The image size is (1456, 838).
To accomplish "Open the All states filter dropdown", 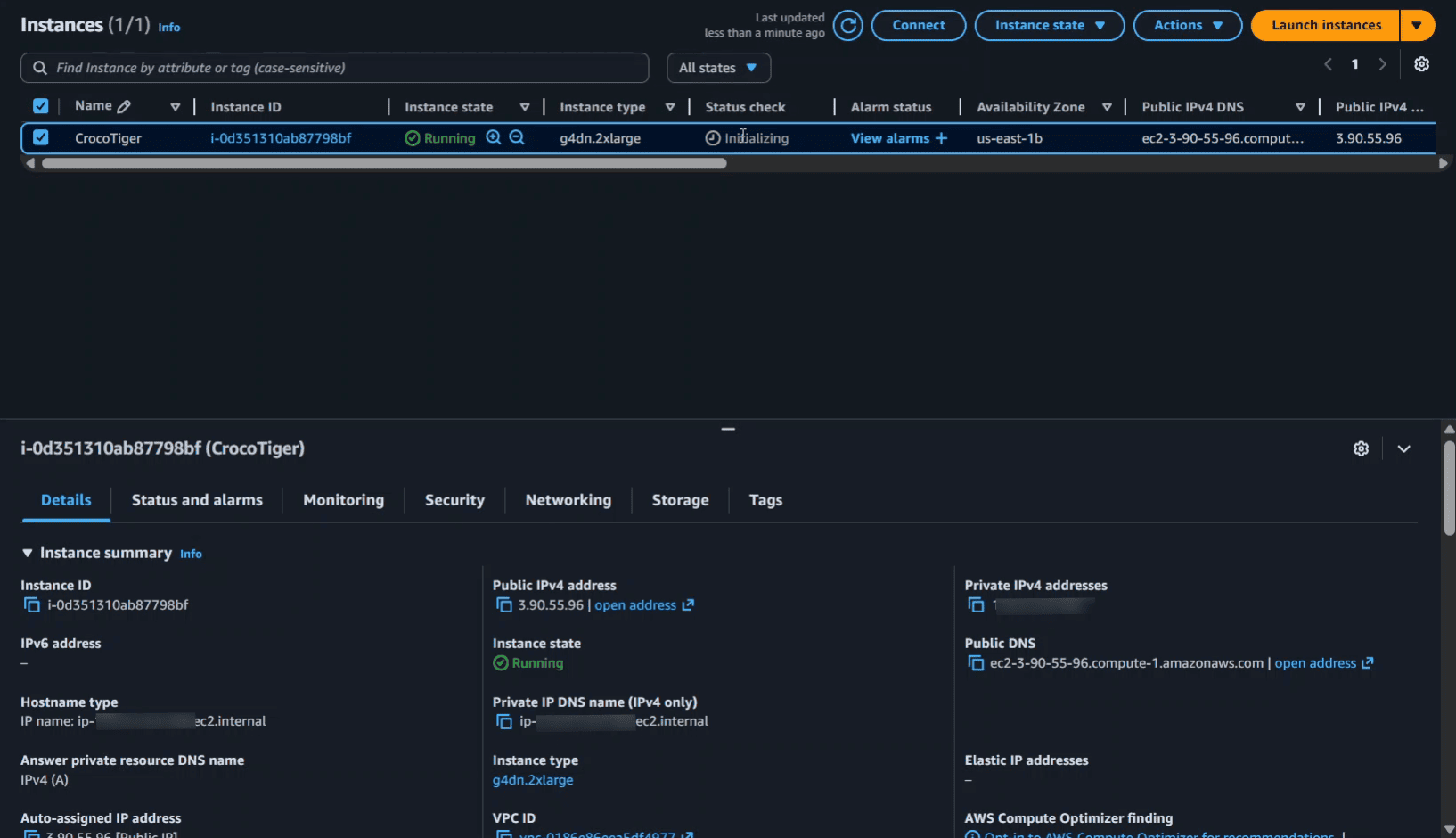I will 718,68.
